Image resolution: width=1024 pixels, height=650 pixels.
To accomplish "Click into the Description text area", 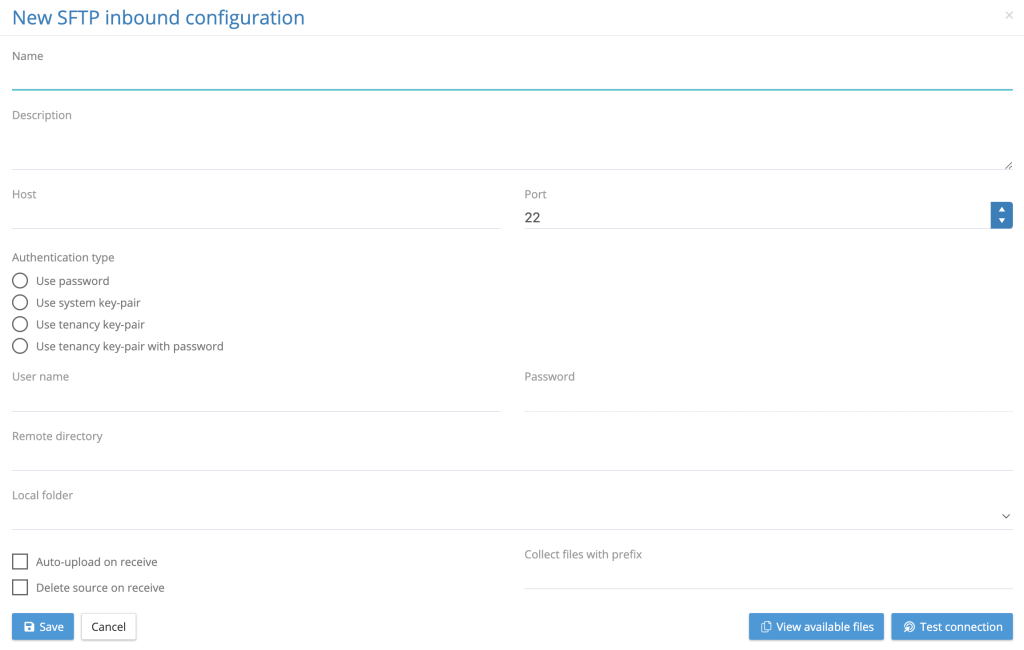I will (512, 149).
